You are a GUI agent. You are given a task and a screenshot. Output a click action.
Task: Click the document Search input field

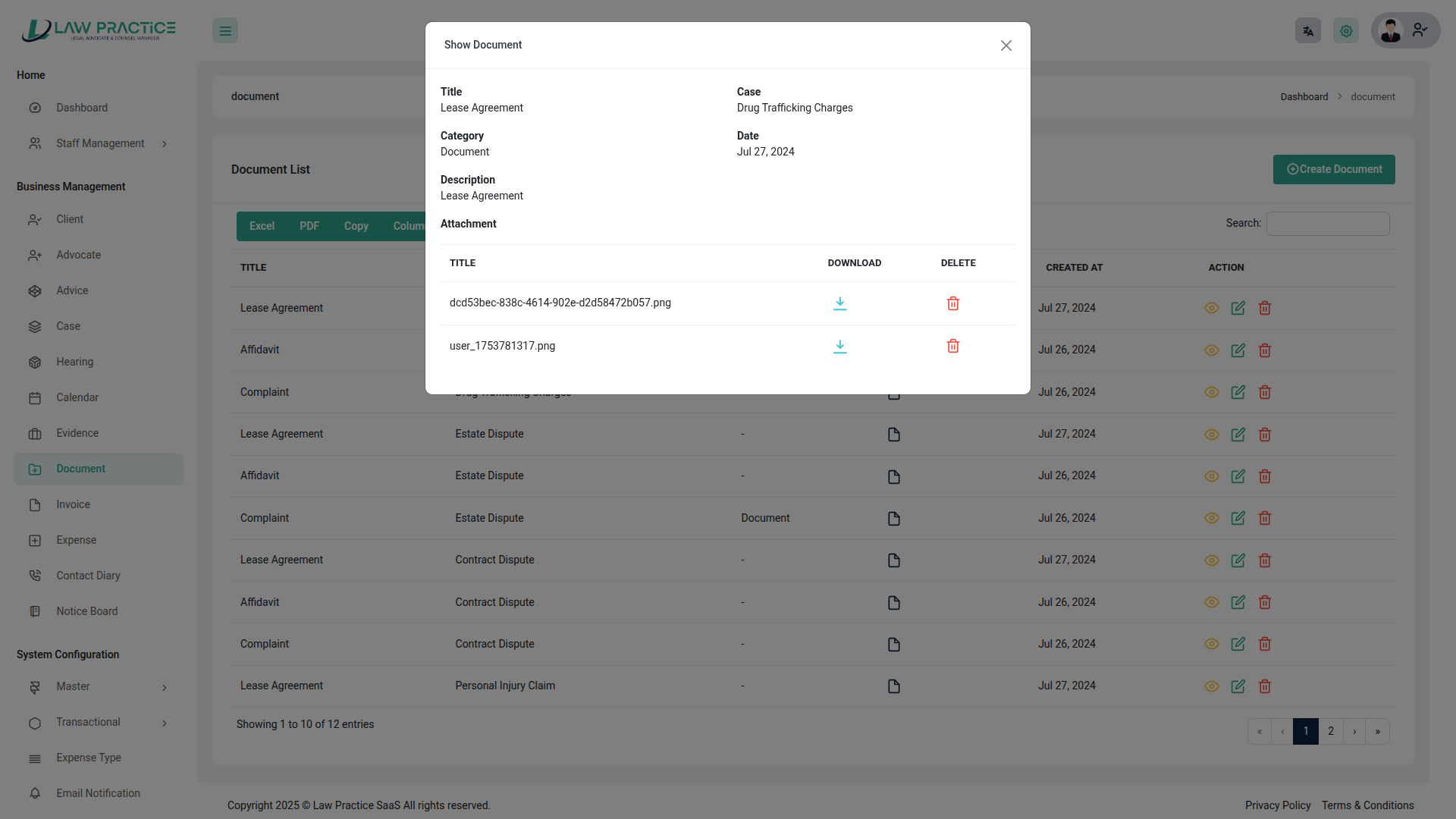[x=1327, y=224]
